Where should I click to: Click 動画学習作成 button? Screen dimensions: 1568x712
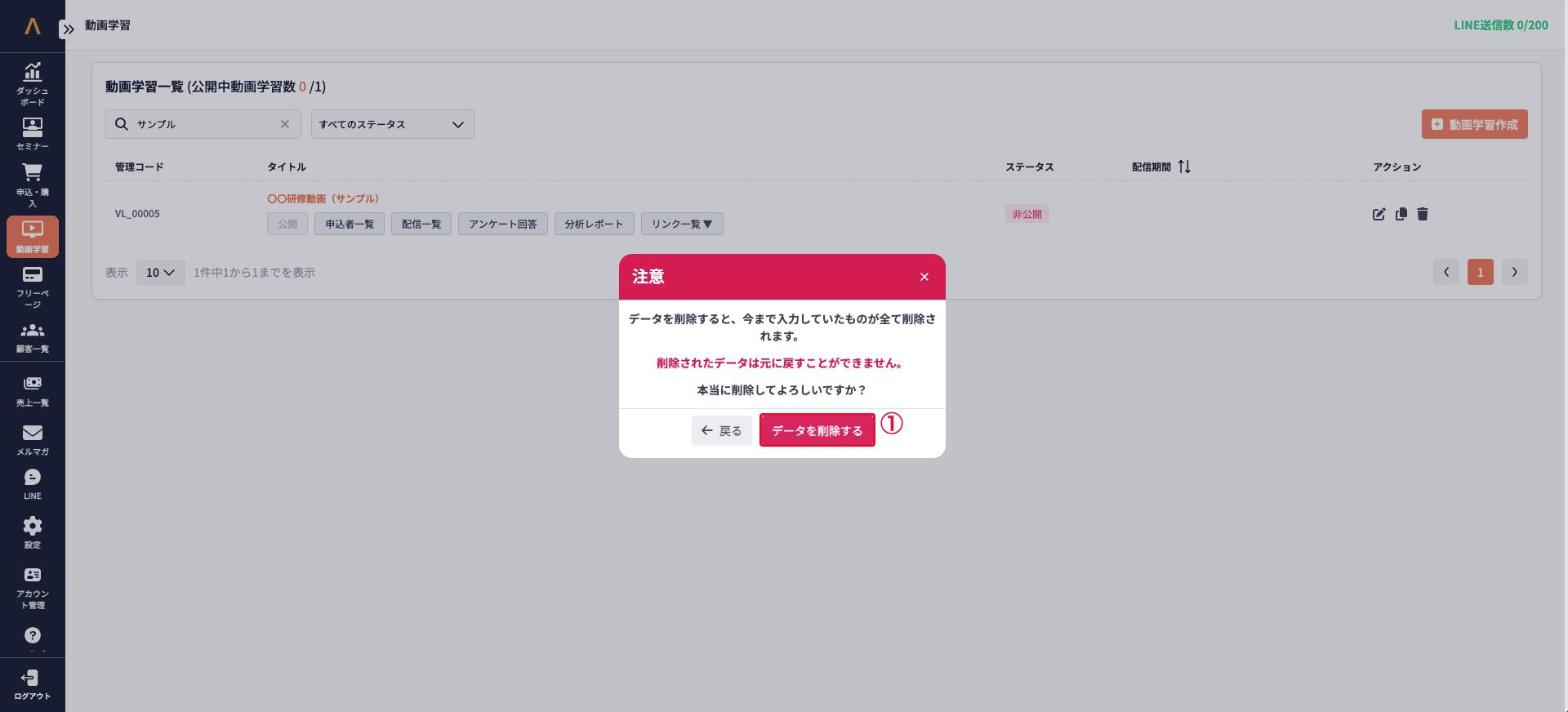click(1474, 124)
